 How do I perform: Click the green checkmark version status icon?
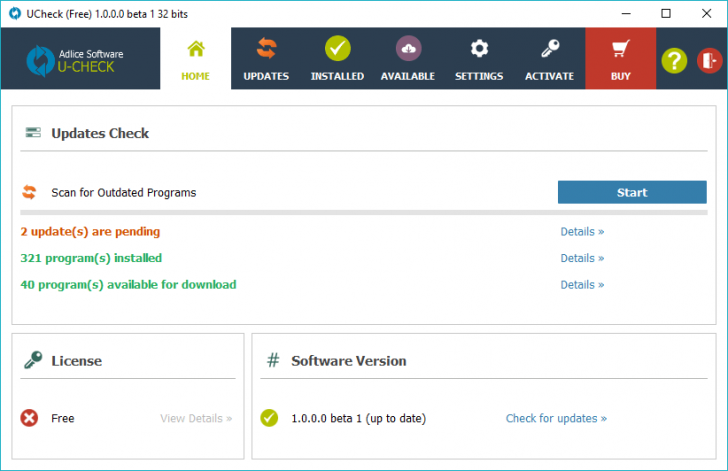click(268, 418)
